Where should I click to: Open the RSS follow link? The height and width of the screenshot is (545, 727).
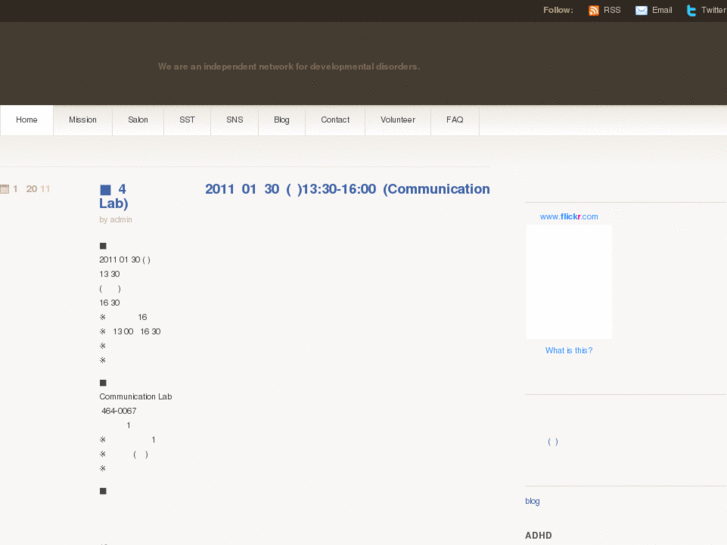pyautogui.click(x=612, y=10)
